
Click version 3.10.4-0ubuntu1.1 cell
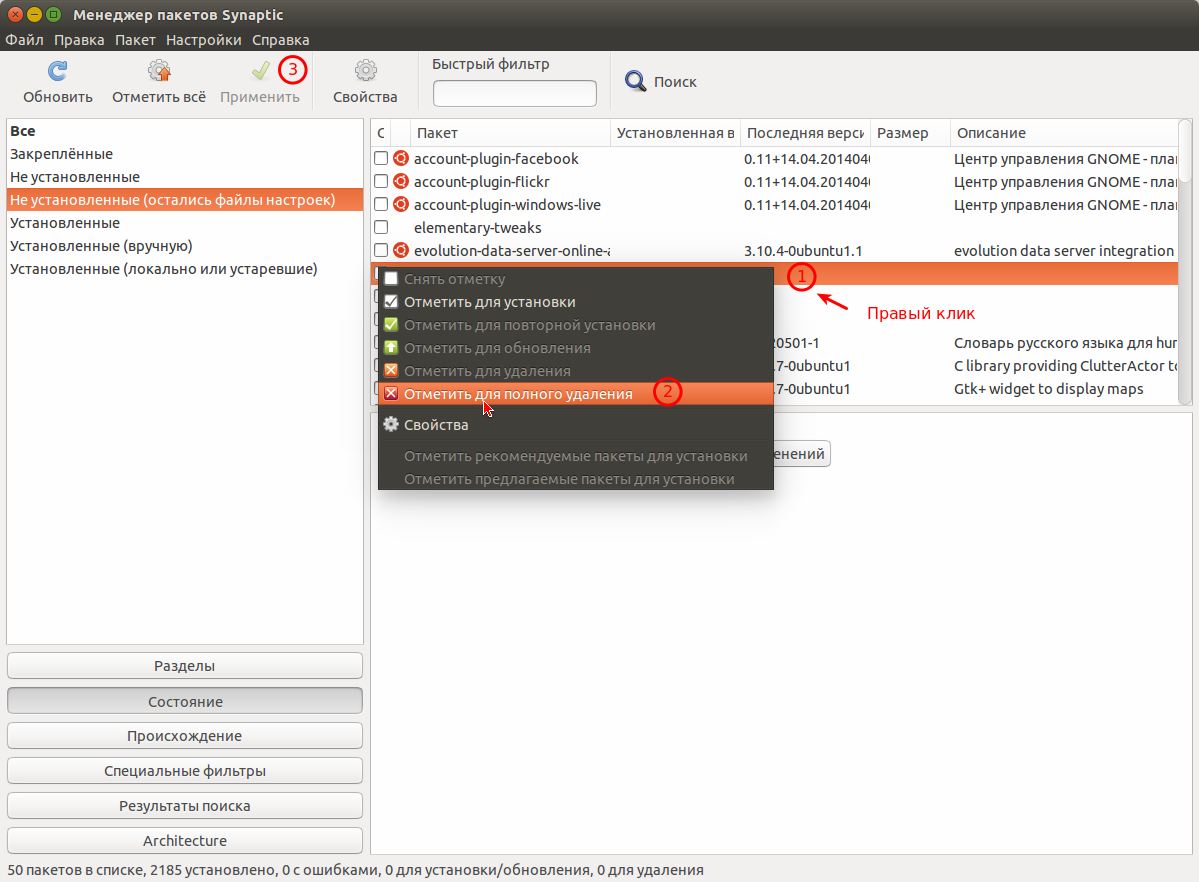point(803,251)
